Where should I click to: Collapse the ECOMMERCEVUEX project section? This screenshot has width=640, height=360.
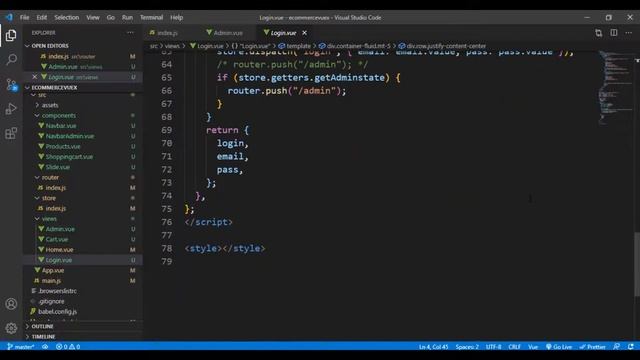53,87
